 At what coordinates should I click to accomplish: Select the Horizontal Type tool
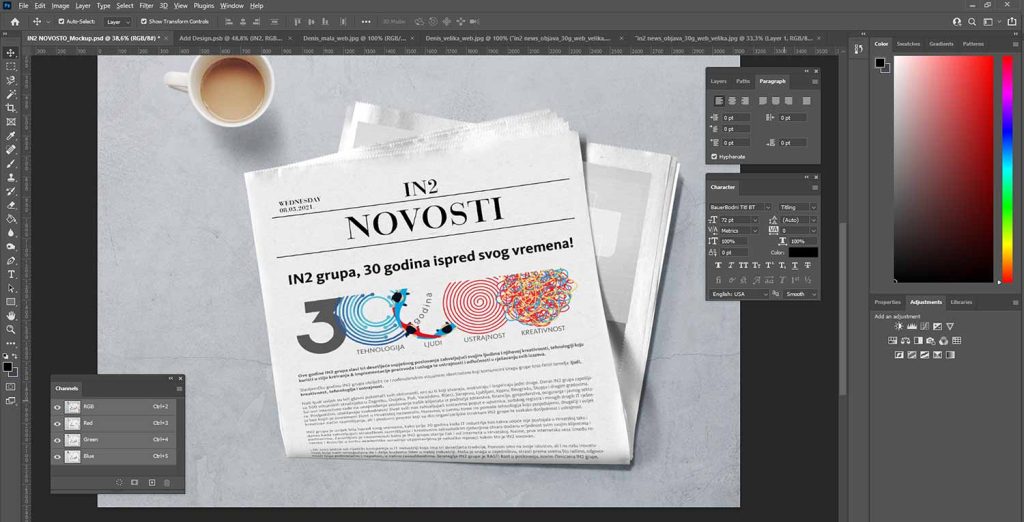coord(11,273)
